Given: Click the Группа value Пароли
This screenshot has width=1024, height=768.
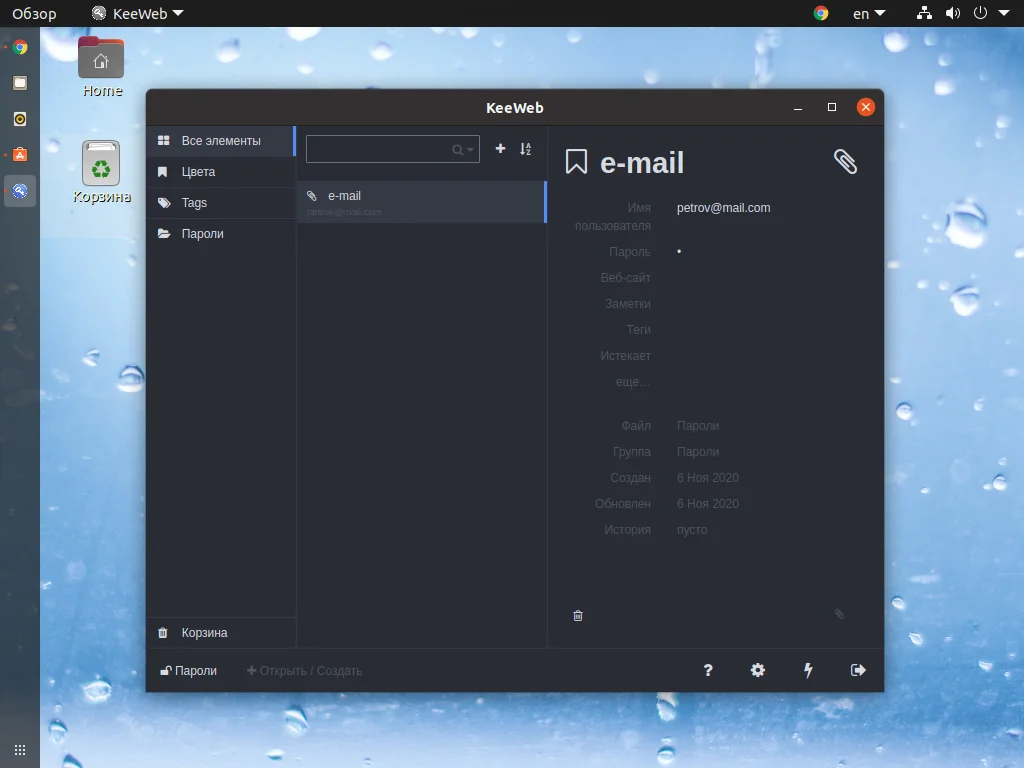Looking at the screenshot, I should pyautogui.click(x=698, y=452).
